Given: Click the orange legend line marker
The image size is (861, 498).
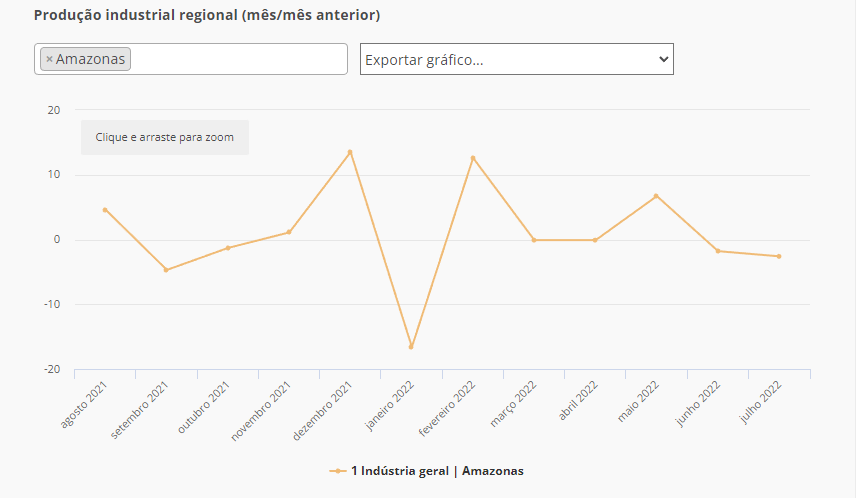Looking at the screenshot, I should pyautogui.click(x=339, y=470).
